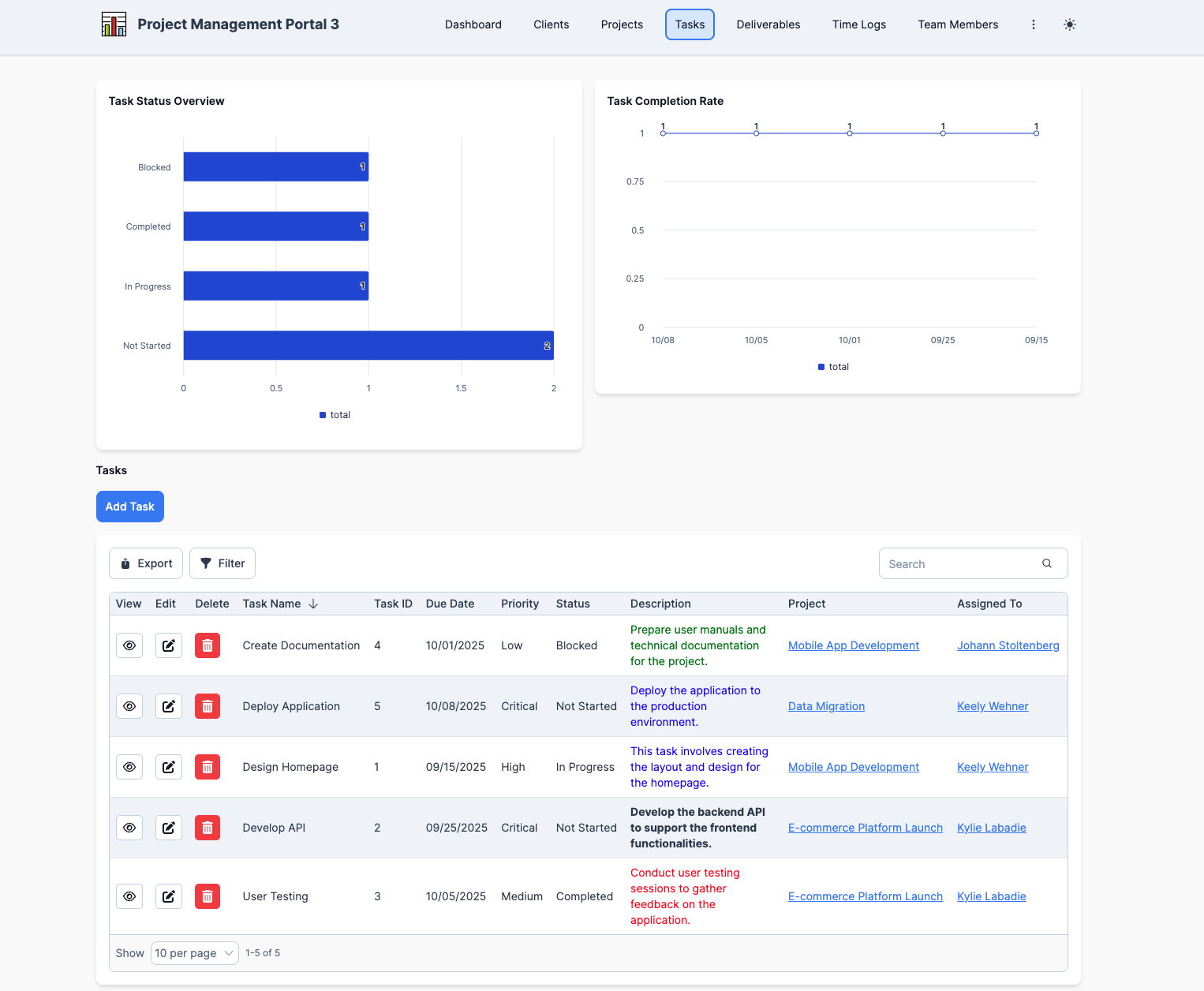Toggle the total legend swatch in Task Status Overview
This screenshot has width=1204, height=991.
323,415
